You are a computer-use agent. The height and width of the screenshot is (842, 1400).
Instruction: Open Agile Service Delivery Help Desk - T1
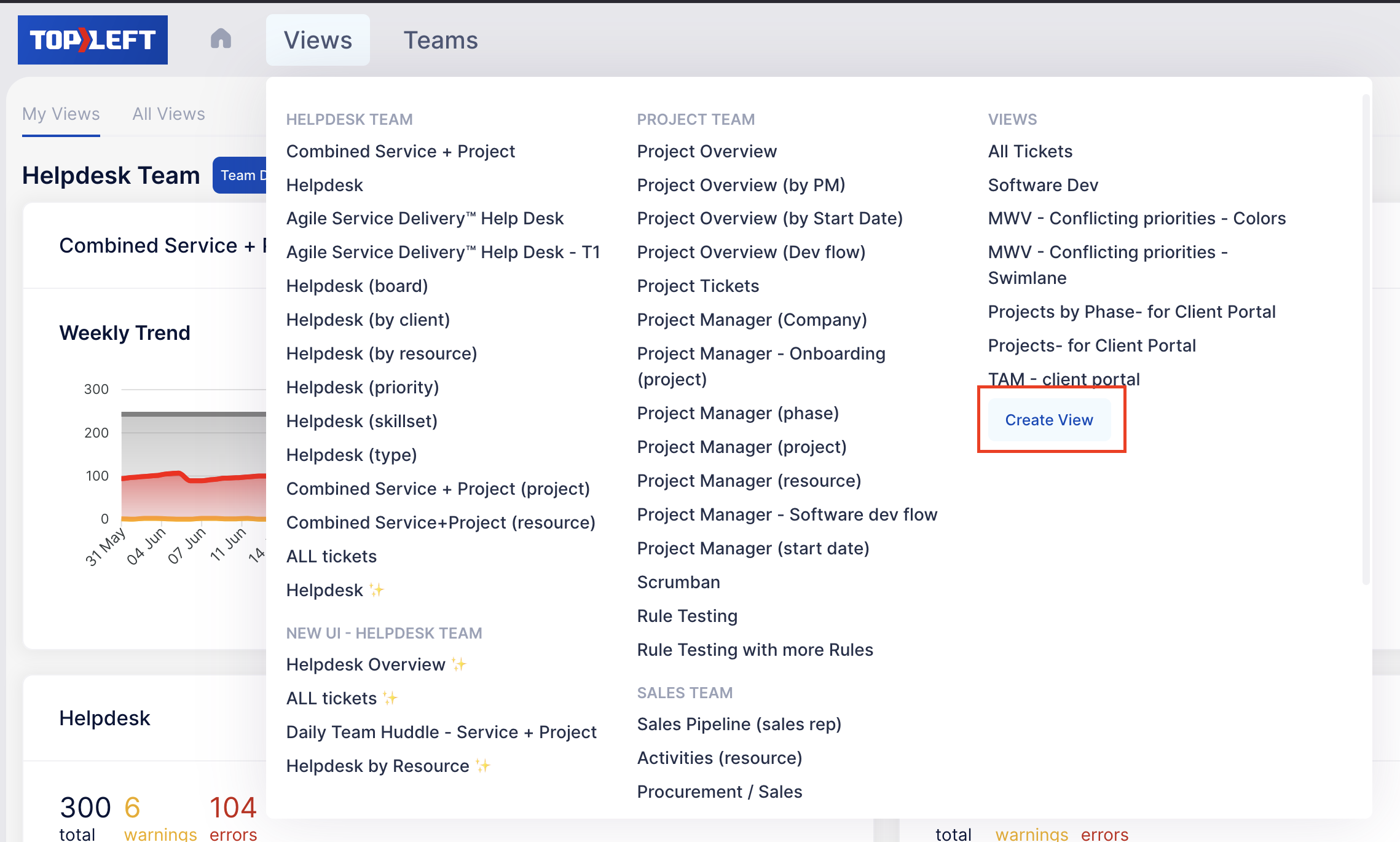(443, 252)
